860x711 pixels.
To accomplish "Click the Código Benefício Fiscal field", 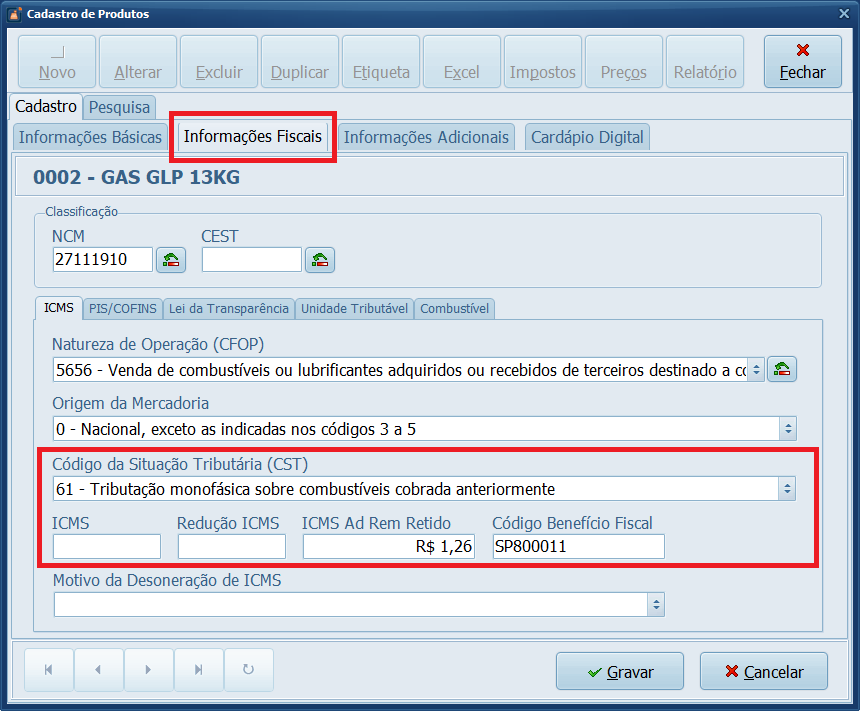I will tap(577, 546).
